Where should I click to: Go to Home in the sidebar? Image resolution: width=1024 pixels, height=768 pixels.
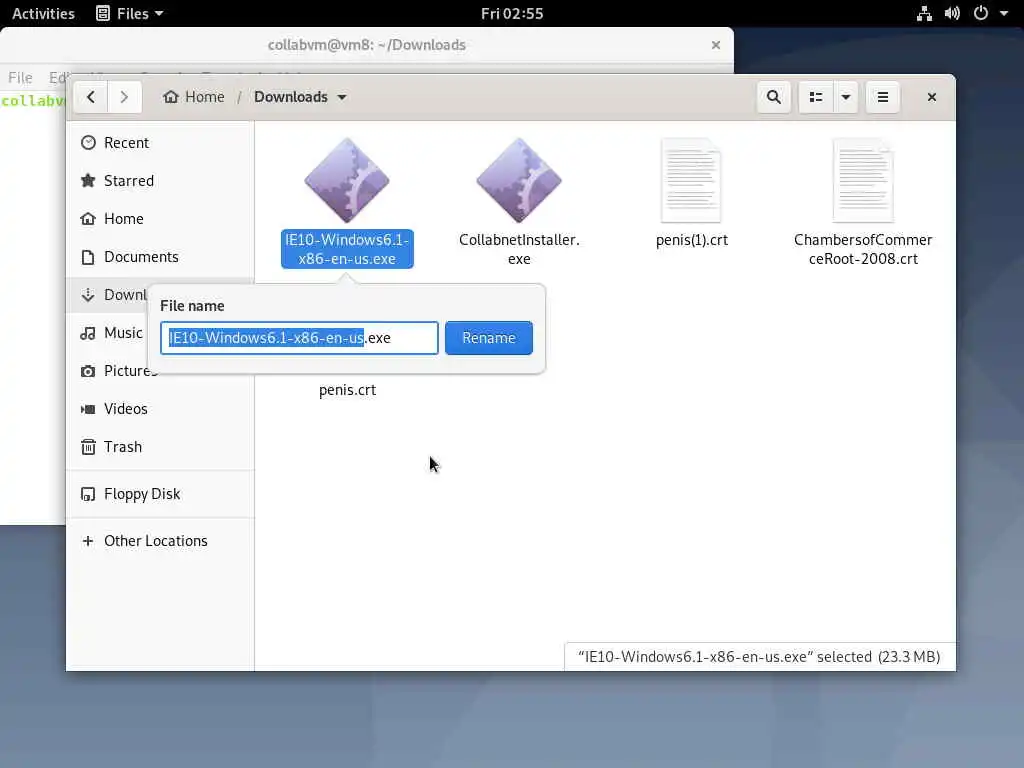[160, 219]
